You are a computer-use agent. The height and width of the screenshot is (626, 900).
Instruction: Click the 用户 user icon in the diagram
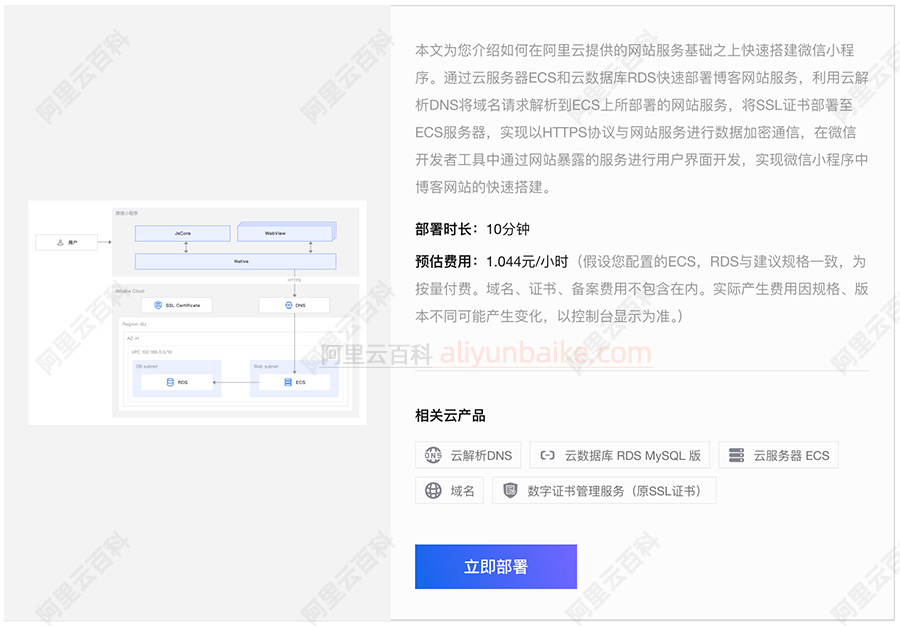(60, 242)
